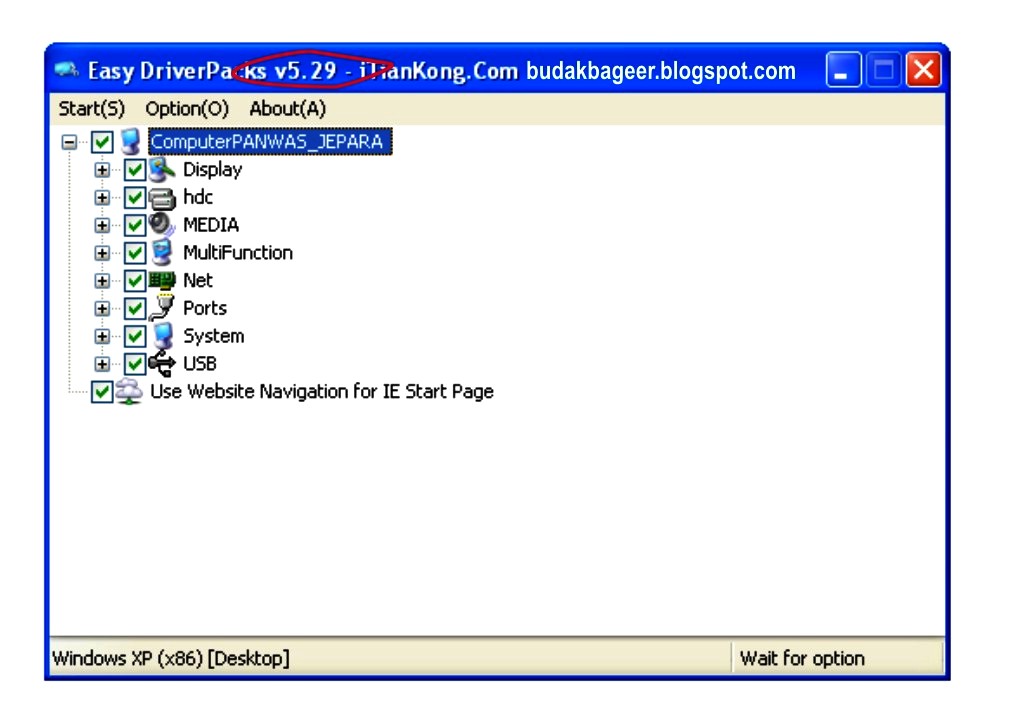Click the computer icon beside ComputerPANWAS_JEPARA
The width and height of the screenshot is (1011, 724).
tap(131, 141)
